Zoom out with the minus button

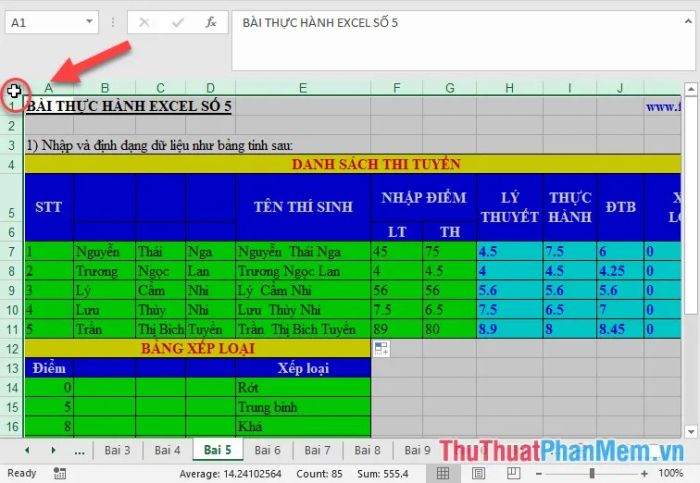(x=539, y=474)
